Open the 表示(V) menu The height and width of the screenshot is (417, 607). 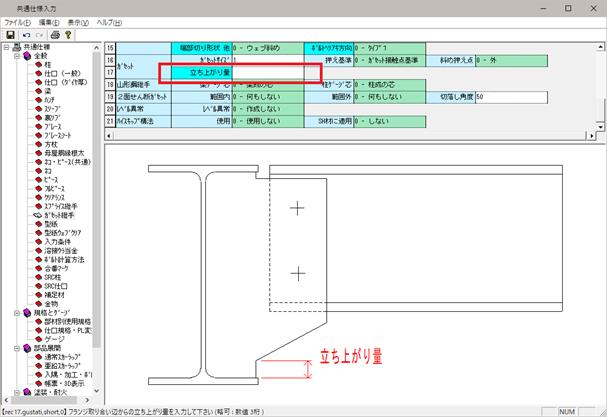click(78, 23)
